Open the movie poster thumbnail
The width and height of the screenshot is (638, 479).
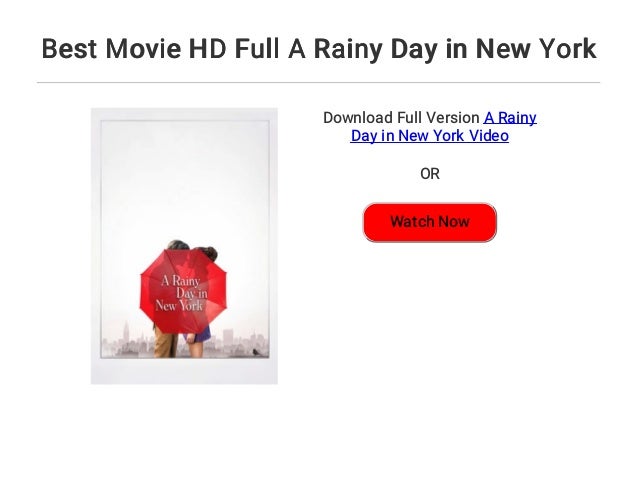[x=184, y=246]
